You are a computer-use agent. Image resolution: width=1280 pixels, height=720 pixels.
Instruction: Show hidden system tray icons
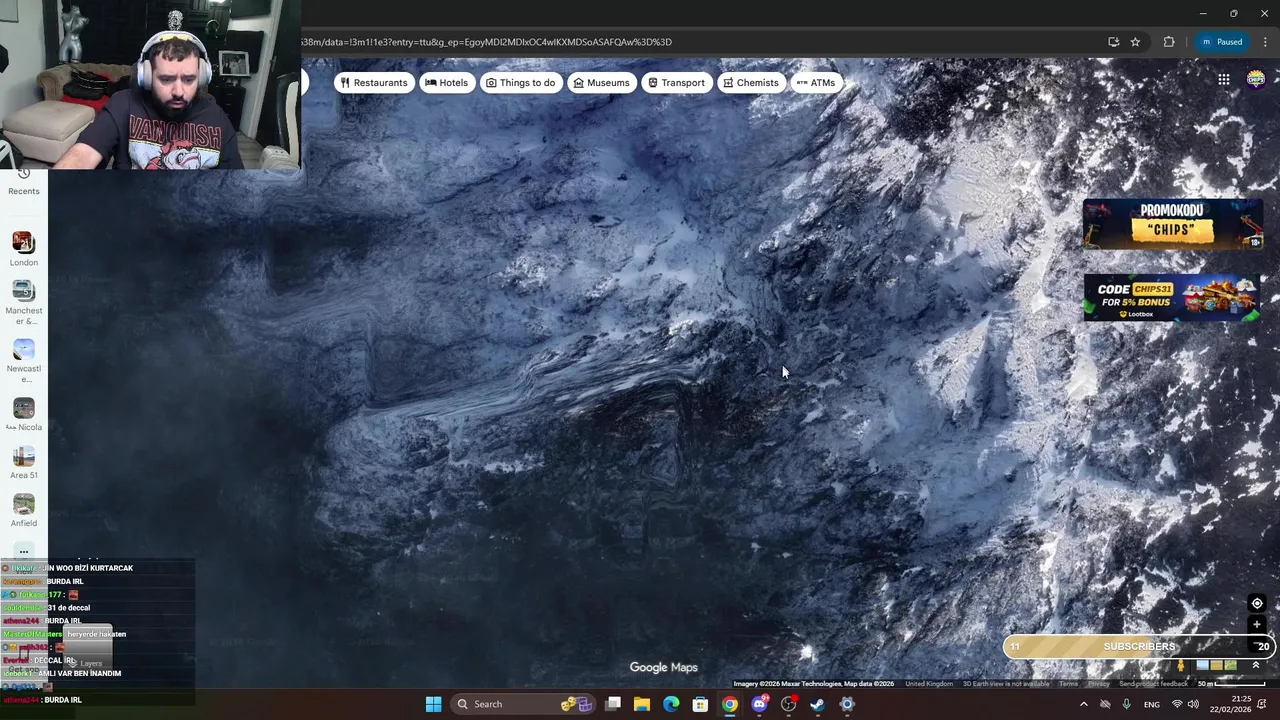click(1083, 704)
